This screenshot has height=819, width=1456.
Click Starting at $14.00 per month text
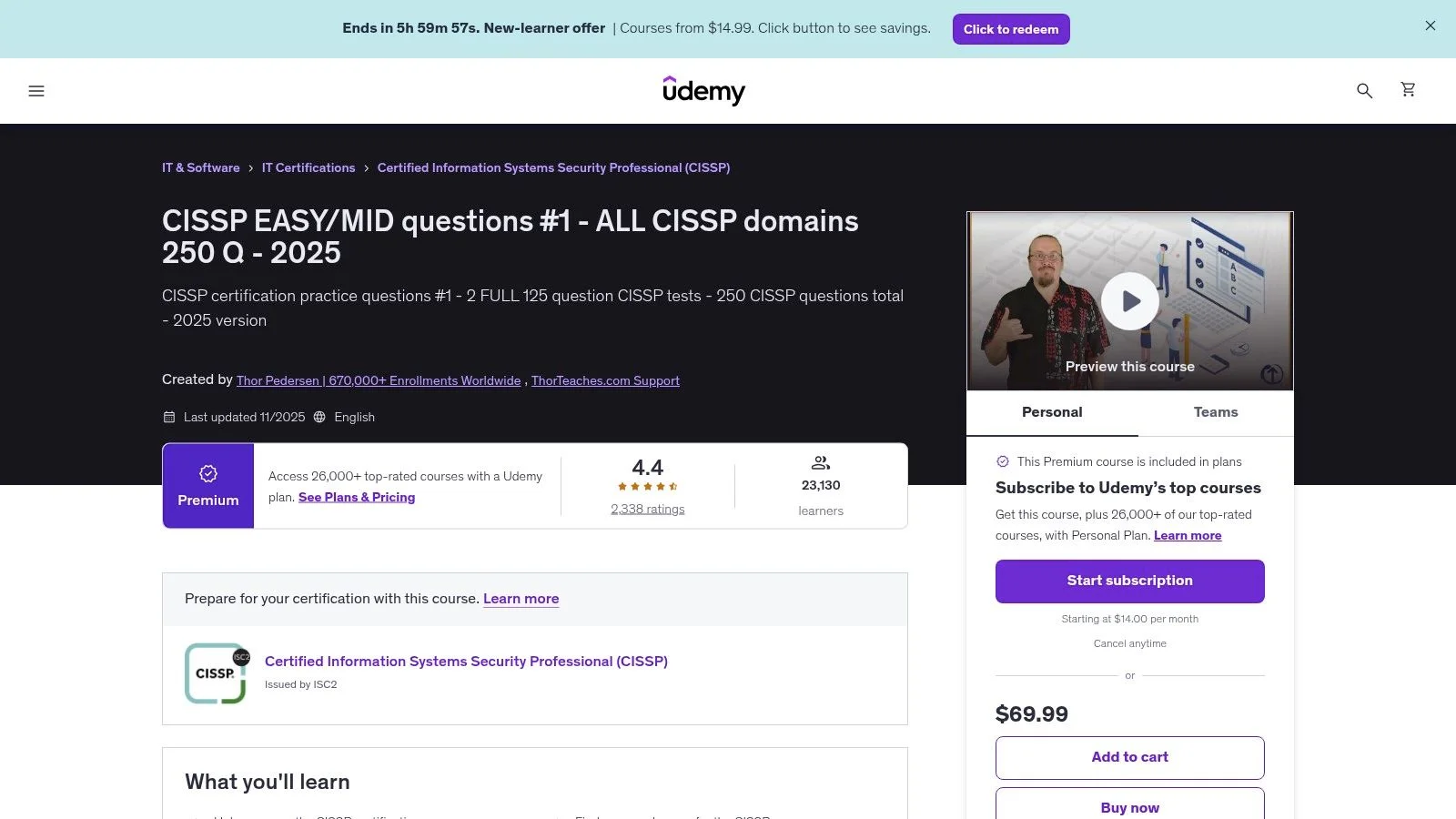point(1130,619)
